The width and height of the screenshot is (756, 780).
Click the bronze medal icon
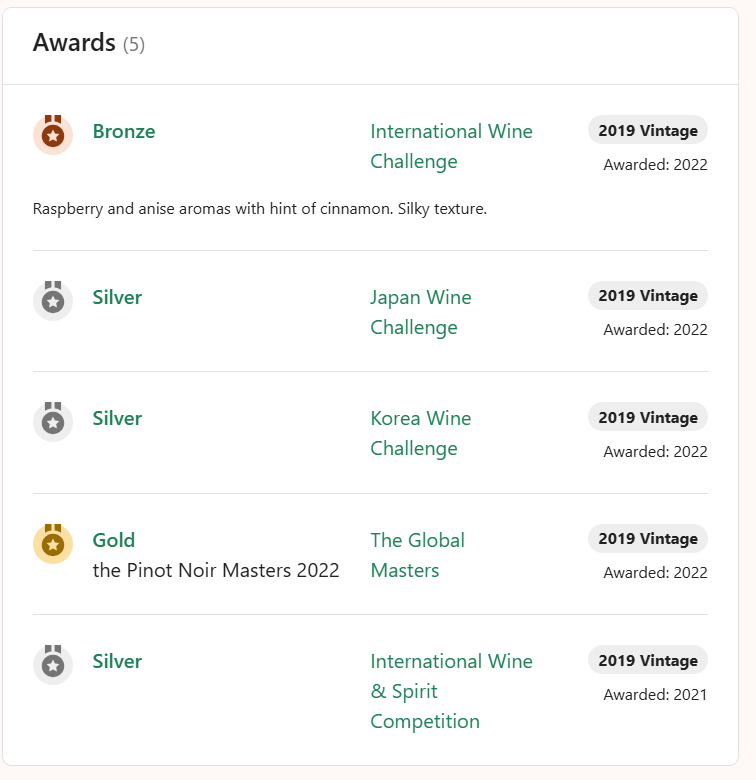(x=53, y=134)
